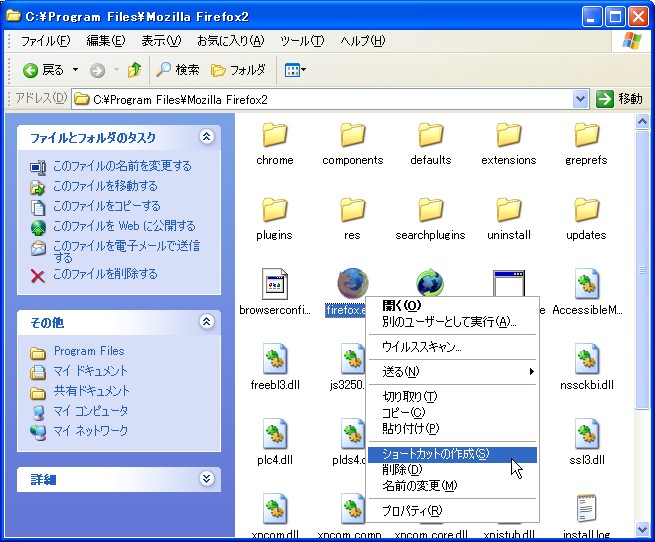The height and width of the screenshot is (542, 655).
Task: Choose 貼り付け(P) in the context menu
Action: point(452,428)
